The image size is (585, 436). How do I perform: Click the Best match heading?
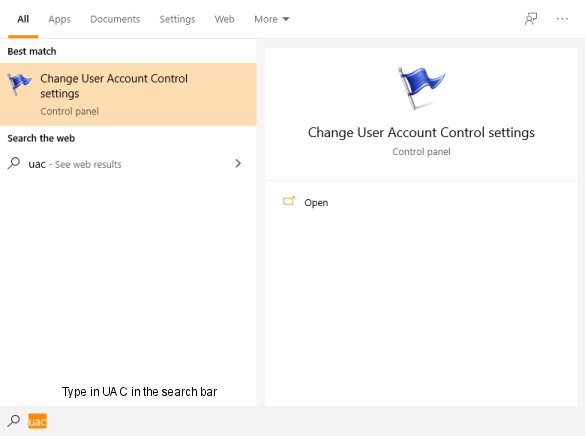[x=32, y=51]
